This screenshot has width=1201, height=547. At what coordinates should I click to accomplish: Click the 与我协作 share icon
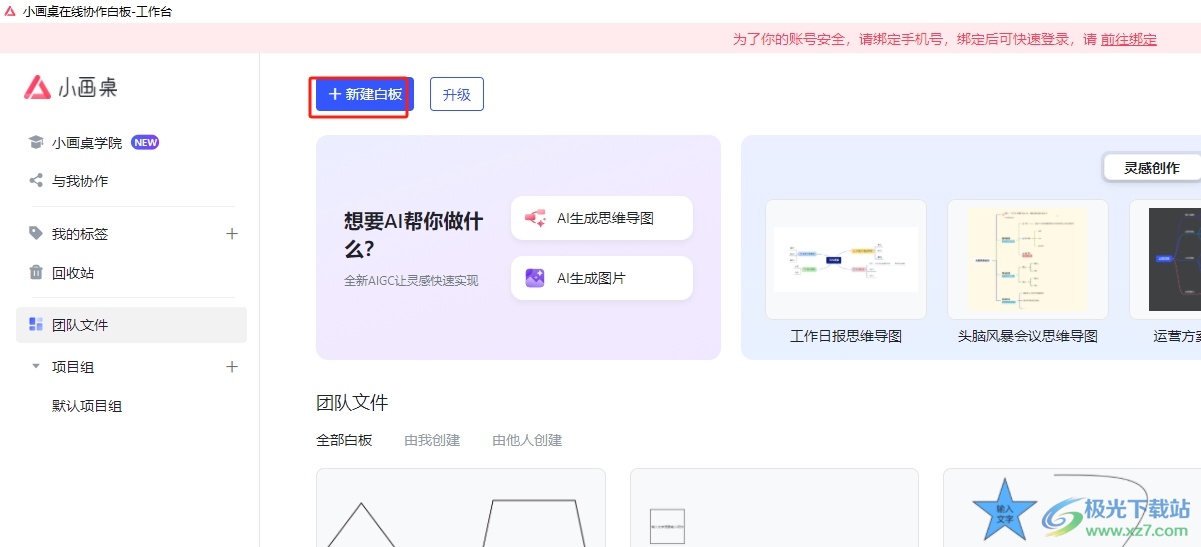tap(36, 181)
